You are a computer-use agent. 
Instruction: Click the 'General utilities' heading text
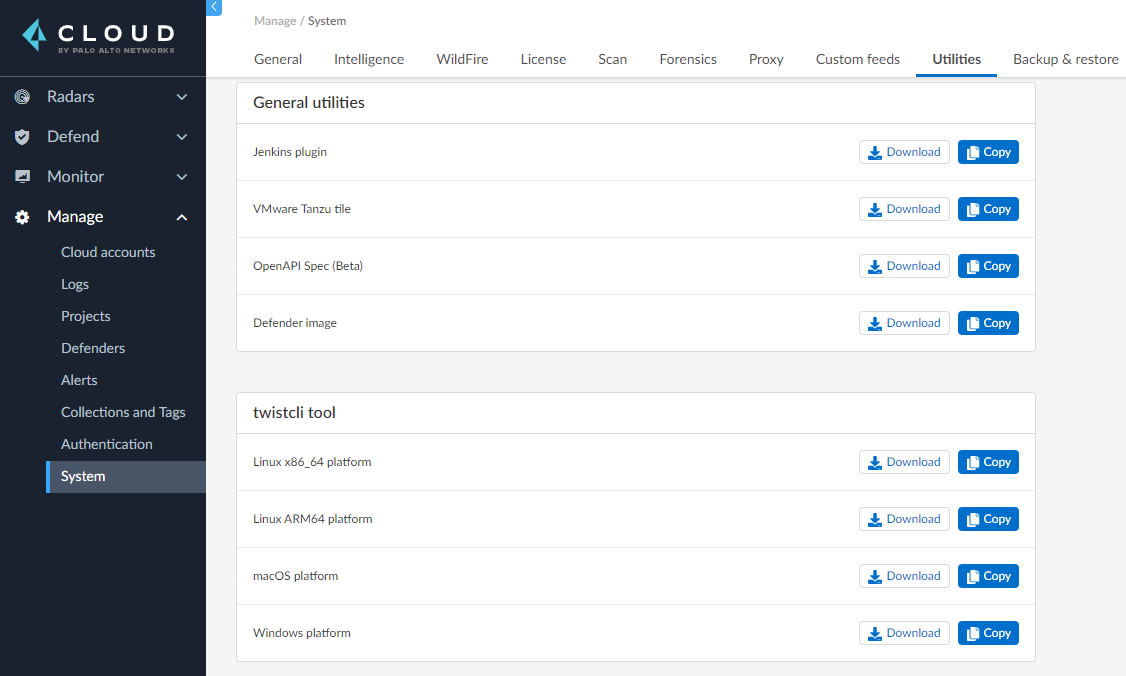[x=309, y=103]
